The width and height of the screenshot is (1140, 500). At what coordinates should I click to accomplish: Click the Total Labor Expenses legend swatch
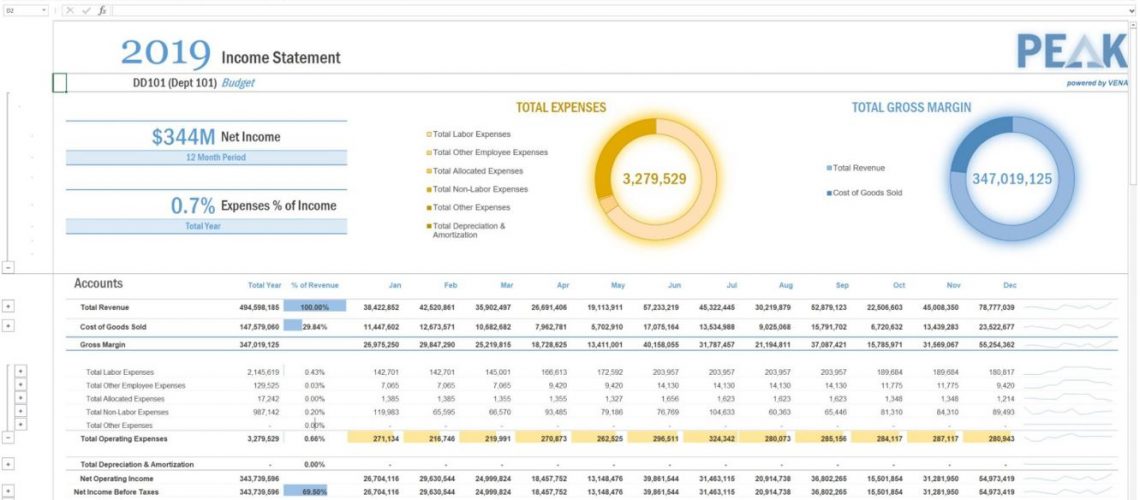(x=428, y=134)
